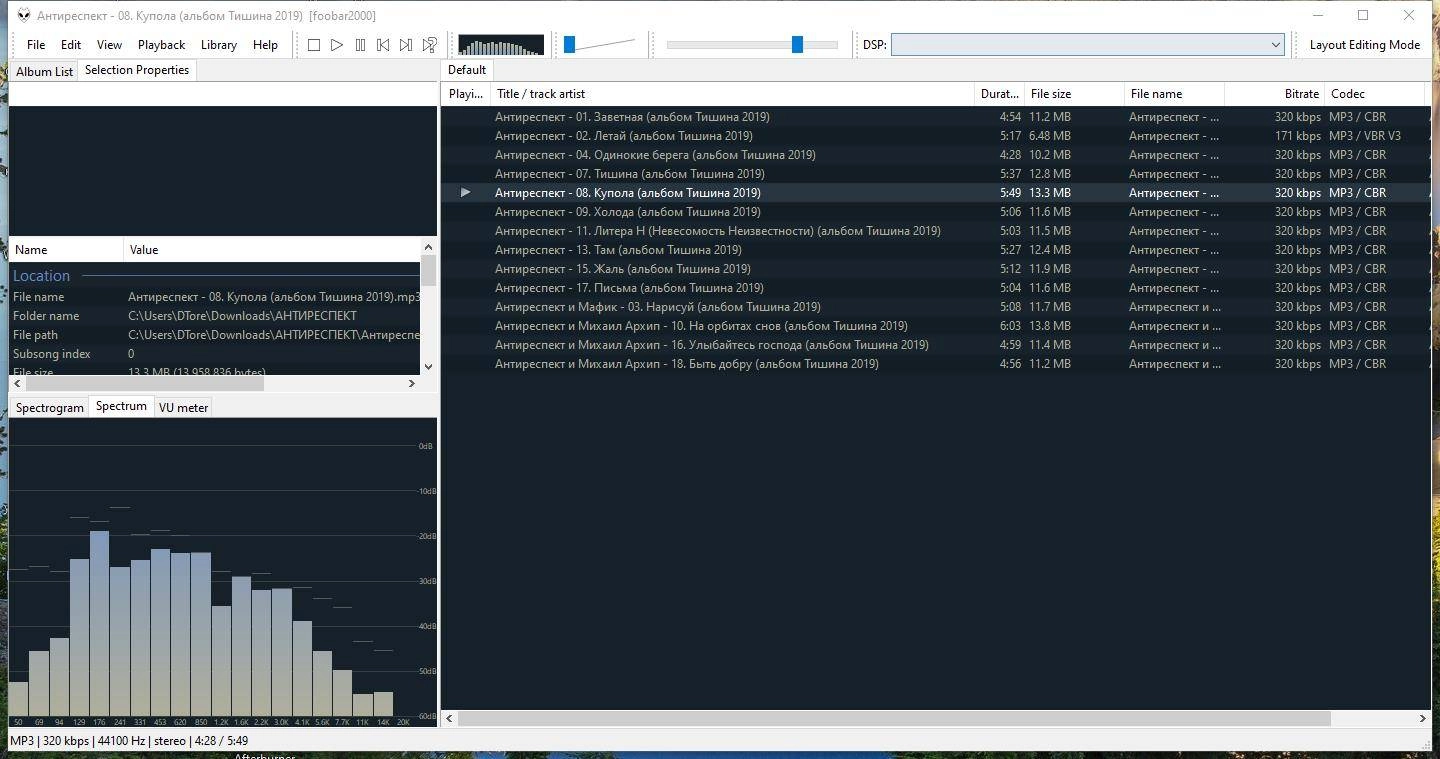Image resolution: width=1440 pixels, height=759 pixels.
Task: Click the File name property row
Action: pos(215,297)
